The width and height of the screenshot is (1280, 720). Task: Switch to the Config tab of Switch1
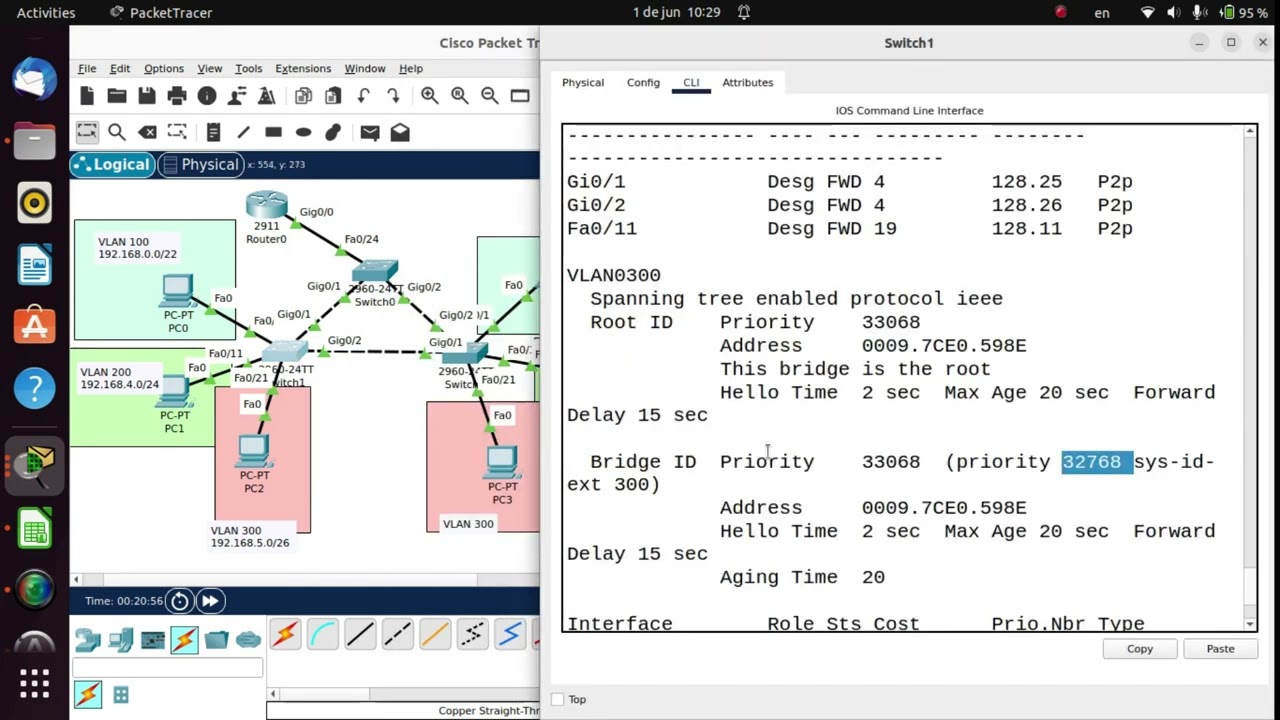643,83
